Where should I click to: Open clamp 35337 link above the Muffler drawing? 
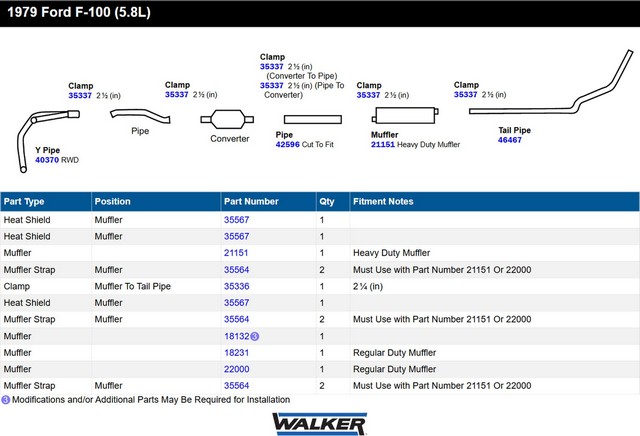pos(368,95)
